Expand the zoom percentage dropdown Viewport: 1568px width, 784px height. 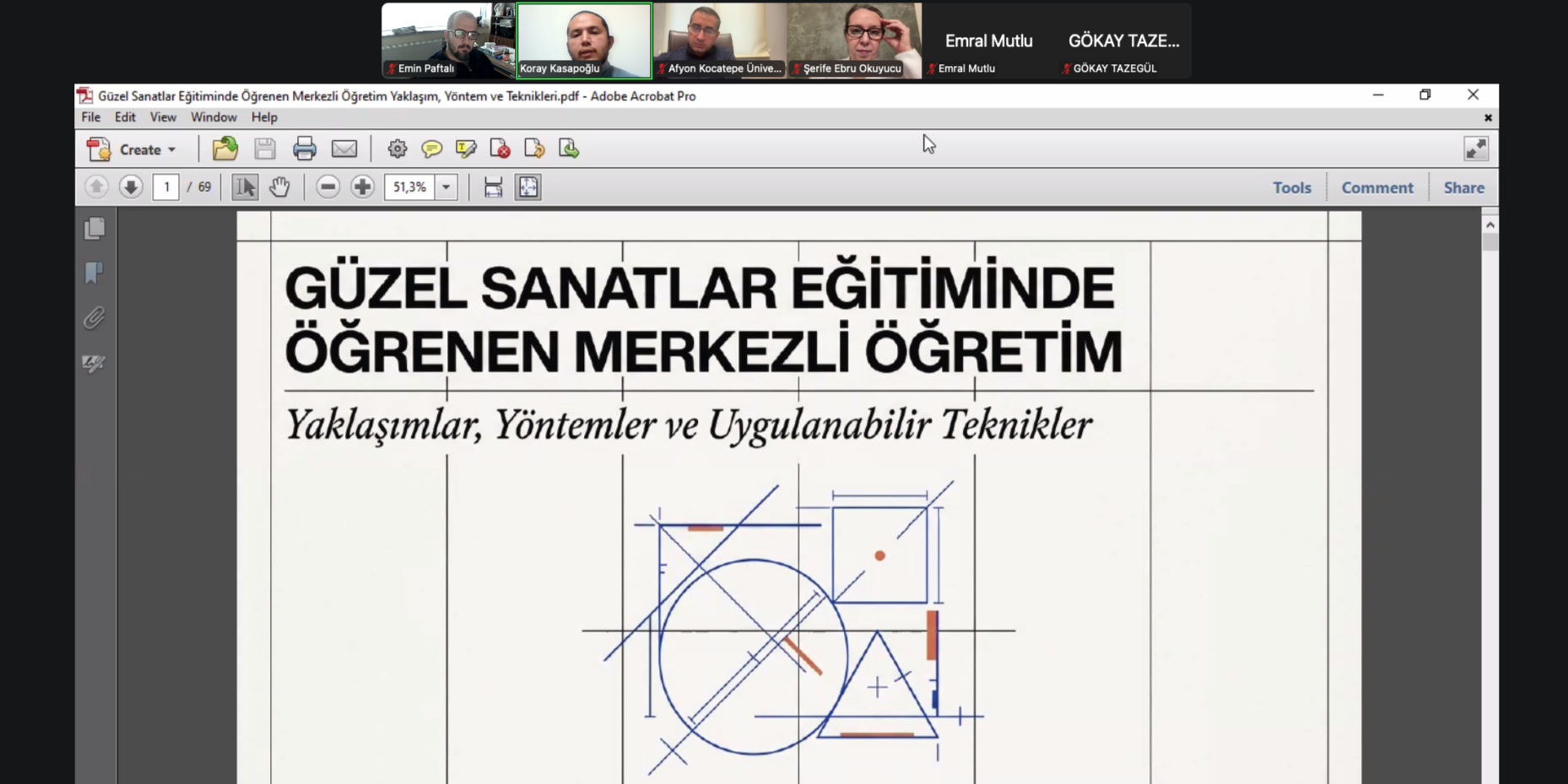point(446,187)
